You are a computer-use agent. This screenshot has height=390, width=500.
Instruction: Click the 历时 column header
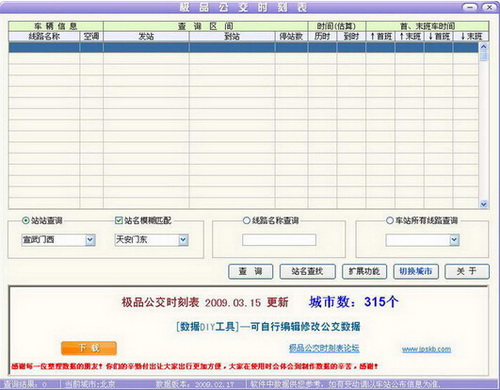click(322, 36)
